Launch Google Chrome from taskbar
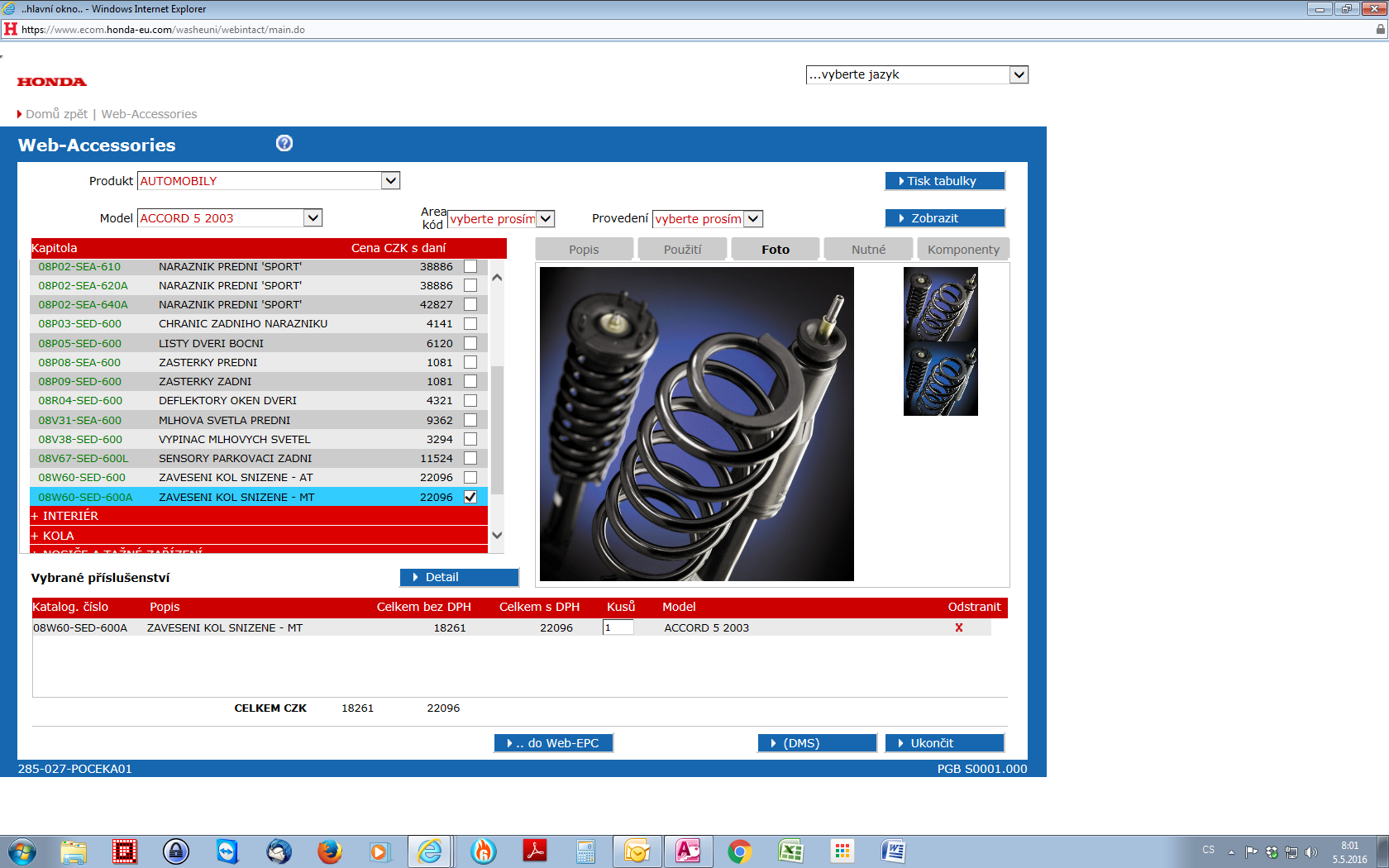This screenshot has width=1389, height=868. 740,851
